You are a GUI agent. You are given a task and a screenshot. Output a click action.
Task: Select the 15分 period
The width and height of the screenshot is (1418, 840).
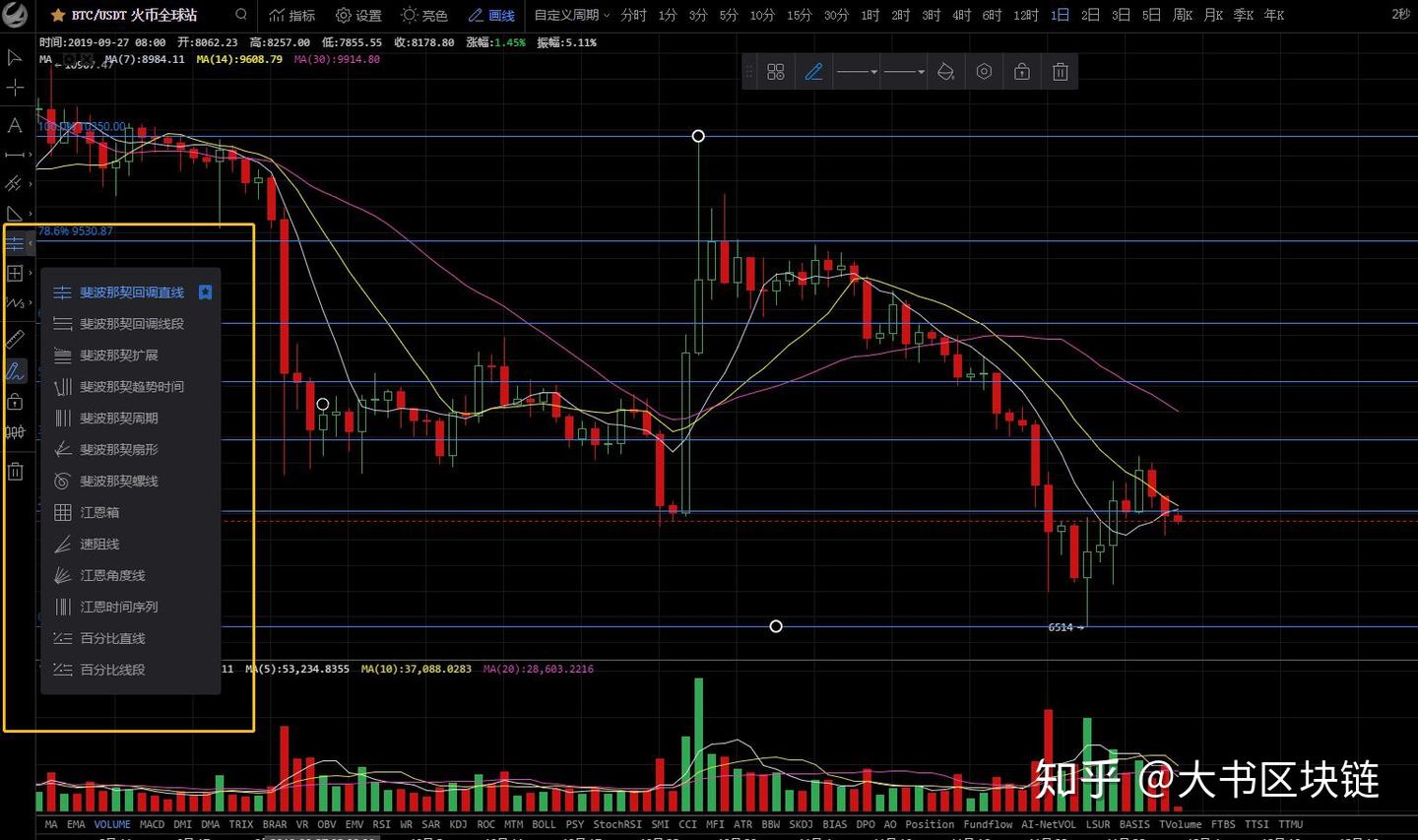click(799, 16)
